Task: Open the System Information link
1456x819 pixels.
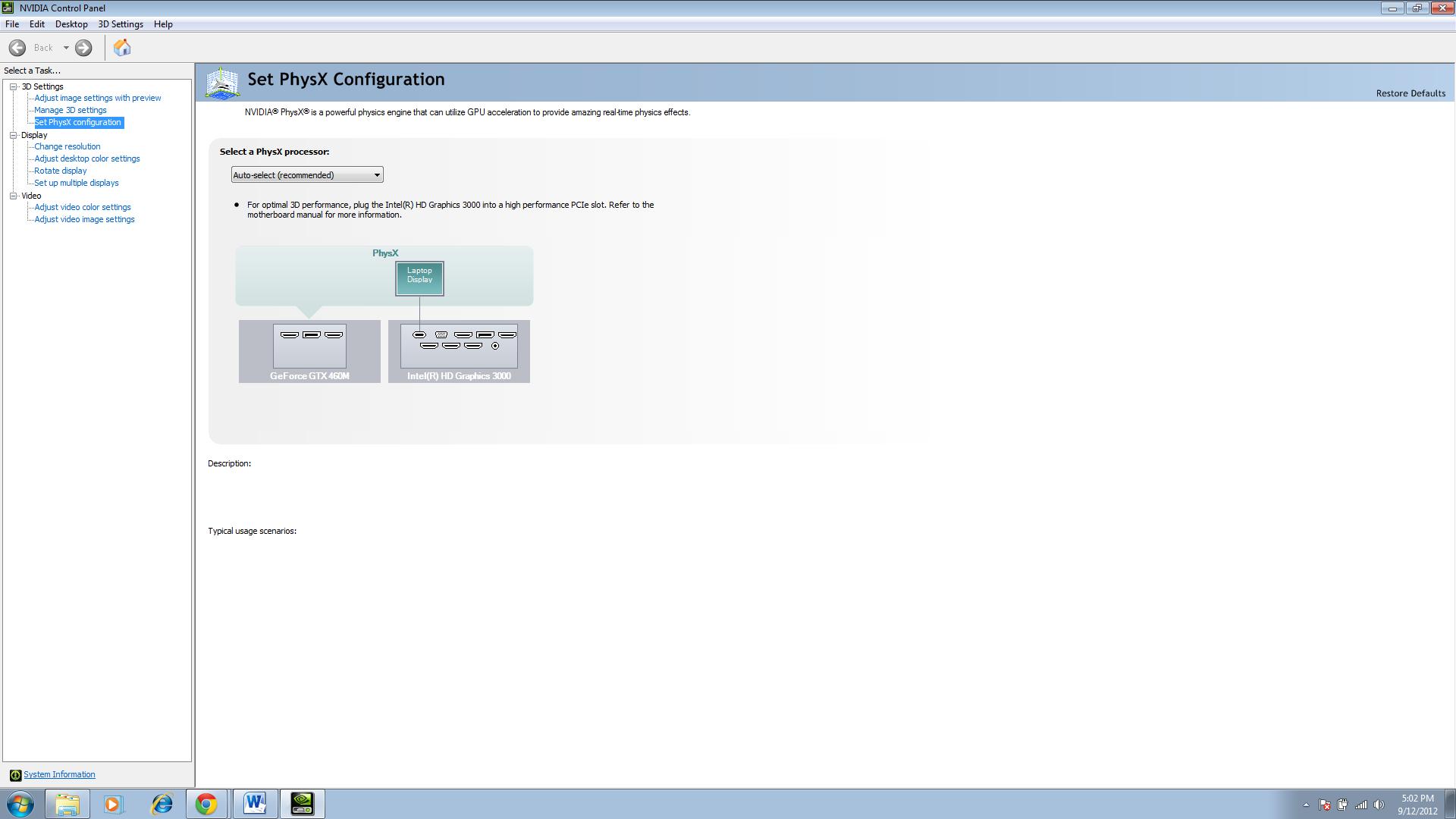Action: tap(59, 774)
